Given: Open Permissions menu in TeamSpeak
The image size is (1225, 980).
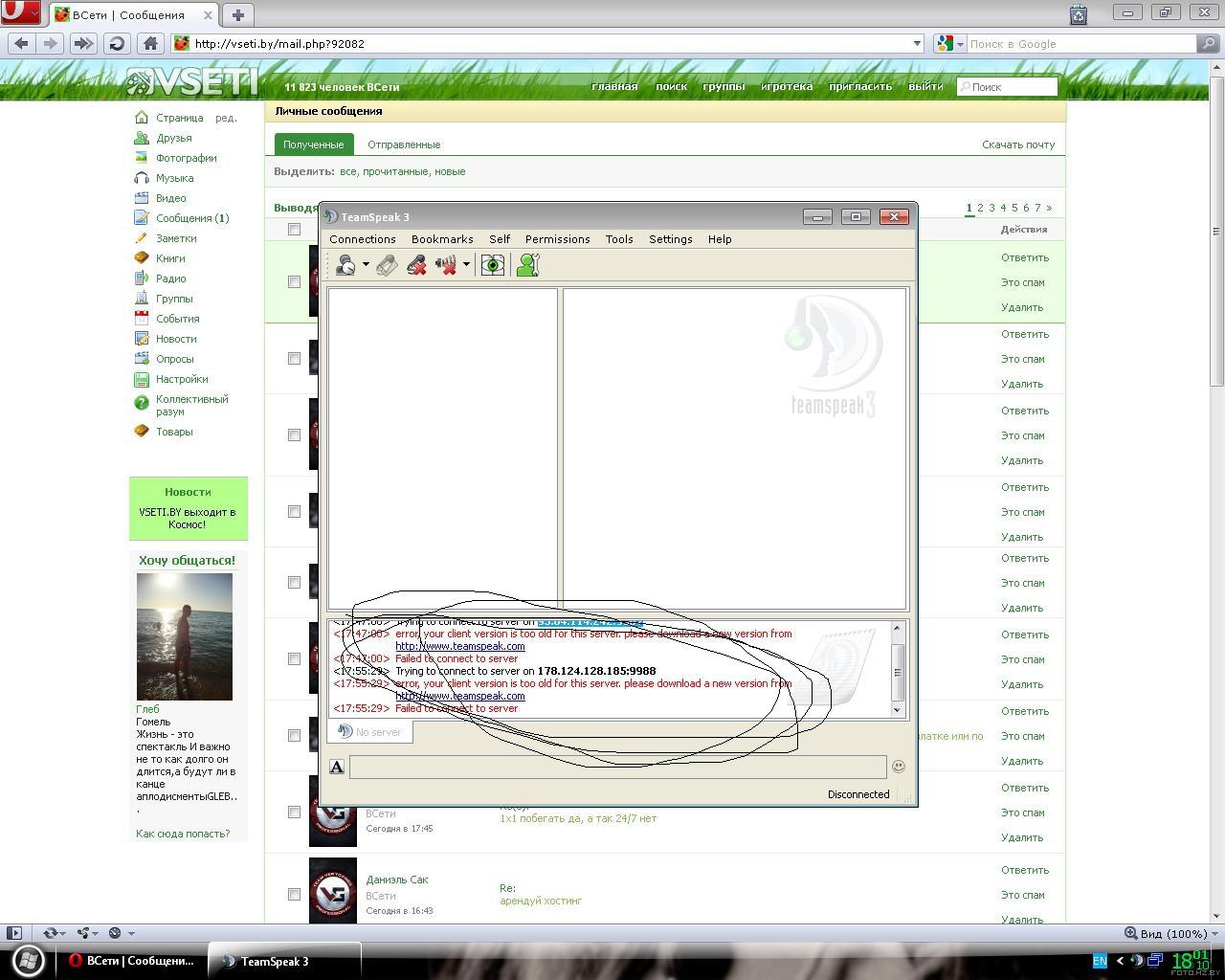Looking at the screenshot, I should pos(557,239).
